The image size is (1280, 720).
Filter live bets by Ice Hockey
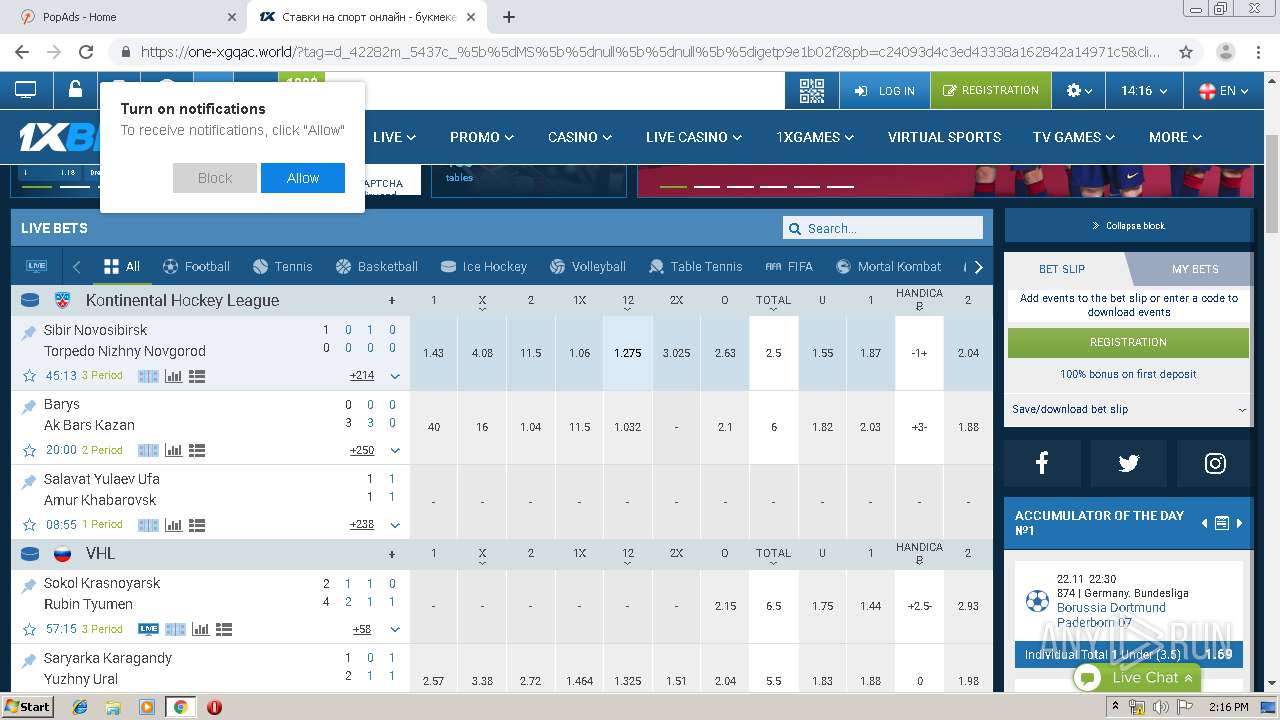(484, 266)
